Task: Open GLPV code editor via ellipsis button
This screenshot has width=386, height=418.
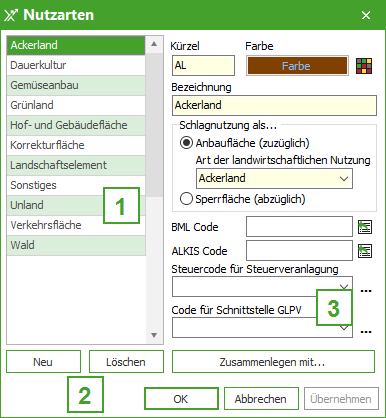Action: 366,332
